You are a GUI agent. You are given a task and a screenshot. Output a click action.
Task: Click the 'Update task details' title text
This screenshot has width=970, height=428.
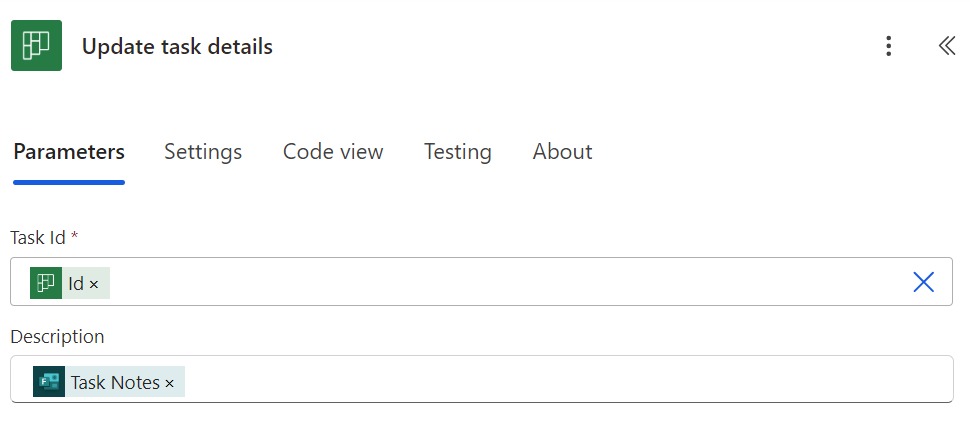pos(177,47)
